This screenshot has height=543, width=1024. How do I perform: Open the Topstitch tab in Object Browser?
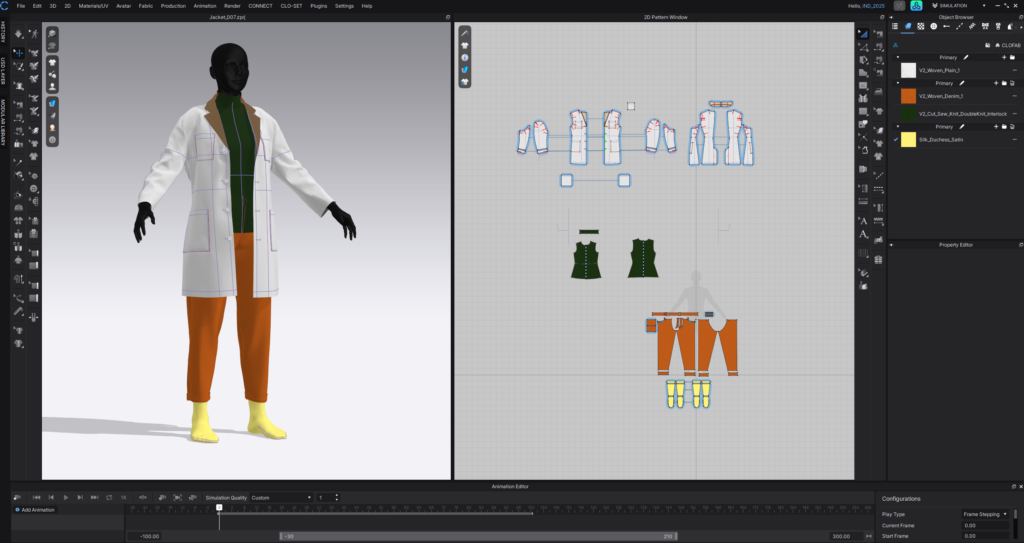click(959, 26)
